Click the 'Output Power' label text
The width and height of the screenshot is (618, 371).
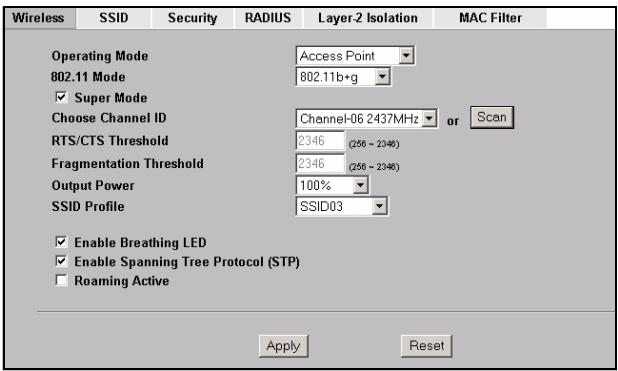pos(93,186)
